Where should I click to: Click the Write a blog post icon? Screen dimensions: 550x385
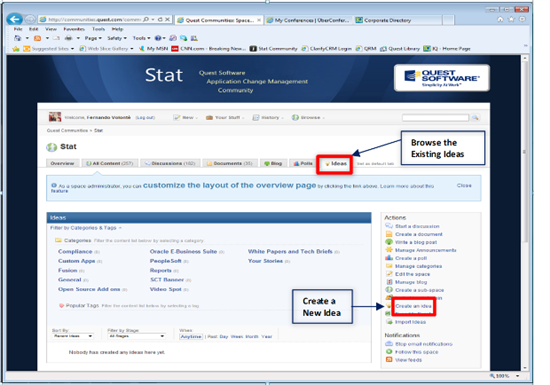point(389,242)
